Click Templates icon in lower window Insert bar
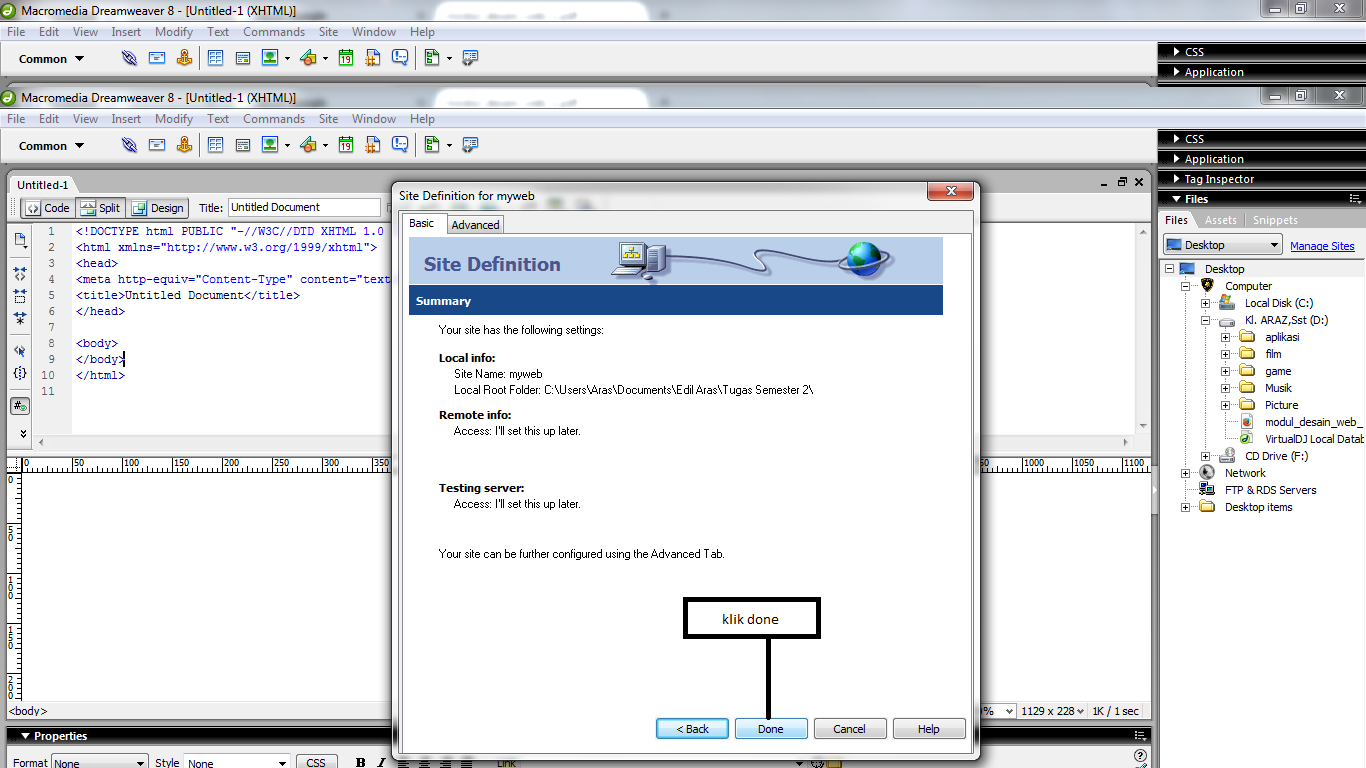The height and width of the screenshot is (768, 1366). click(432, 145)
